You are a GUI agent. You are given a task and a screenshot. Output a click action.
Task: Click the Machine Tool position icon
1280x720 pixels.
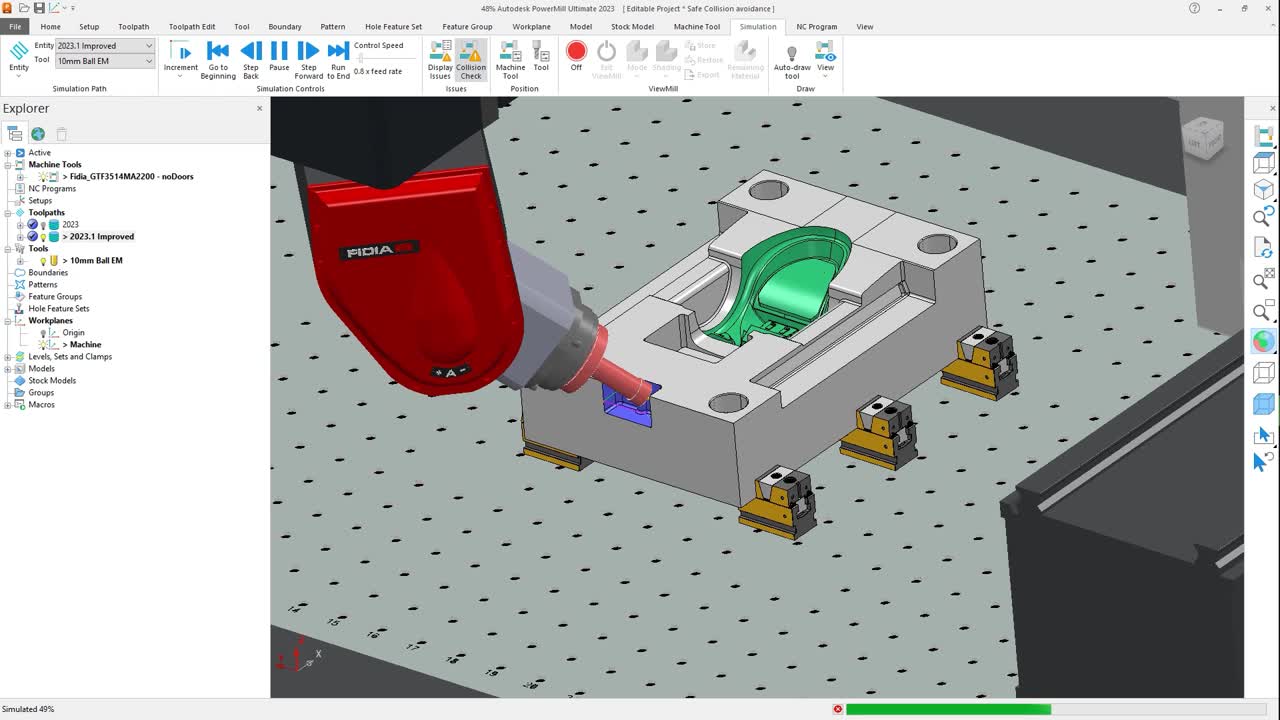(510, 59)
